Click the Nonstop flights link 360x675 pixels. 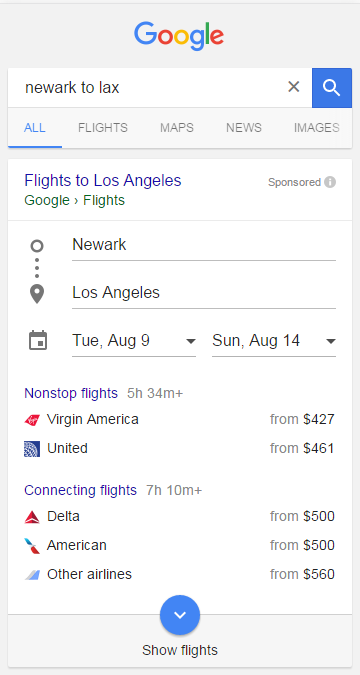click(x=71, y=393)
